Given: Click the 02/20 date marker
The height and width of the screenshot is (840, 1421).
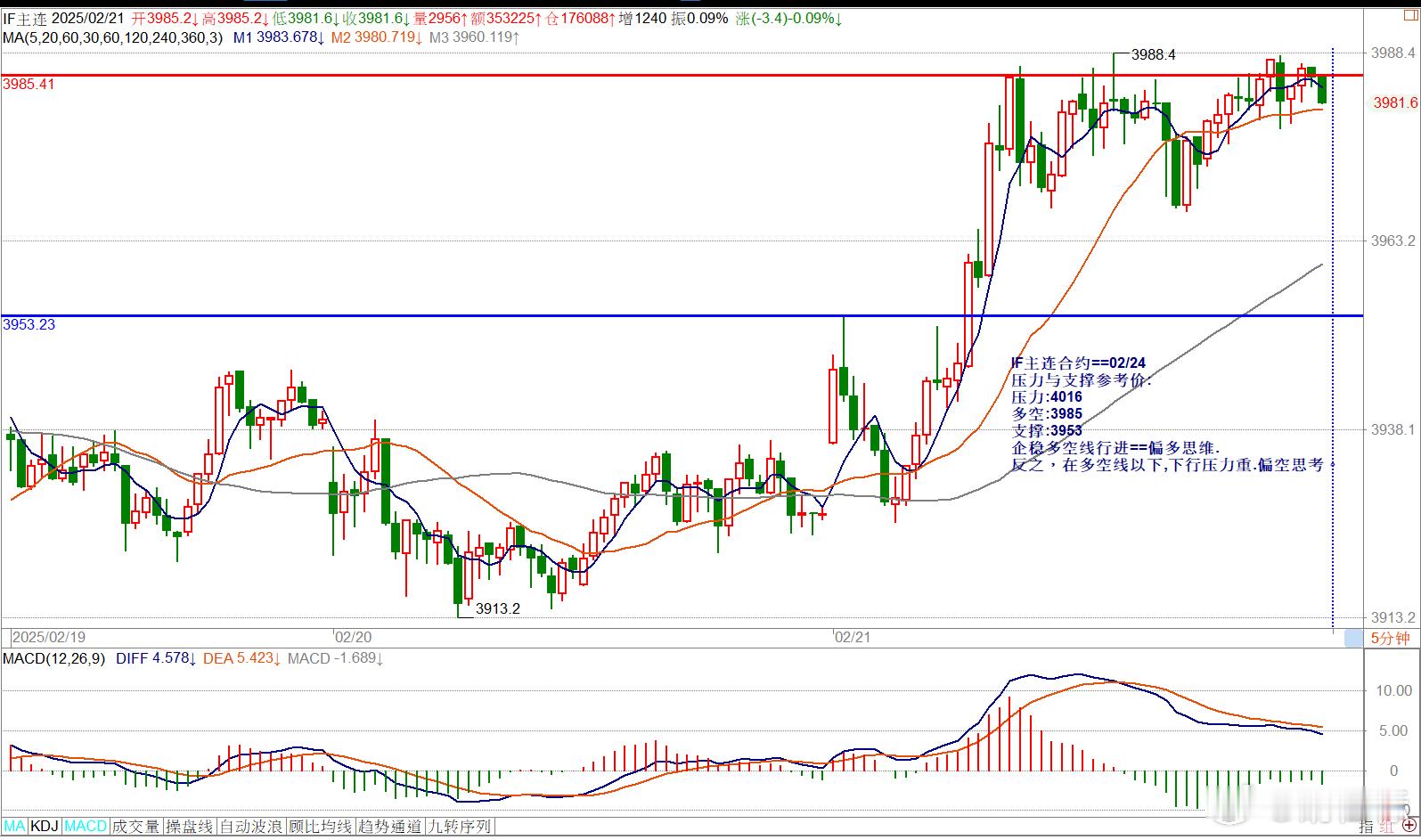Looking at the screenshot, I should (x=353, y=637).
